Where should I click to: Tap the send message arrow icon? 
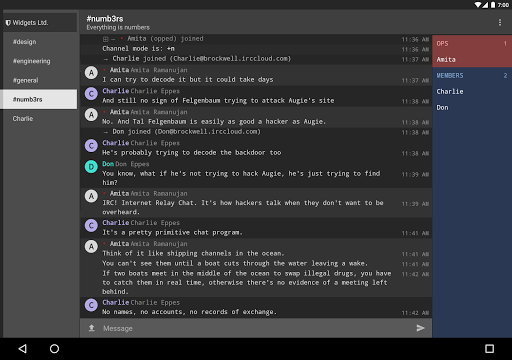(420, 328)
